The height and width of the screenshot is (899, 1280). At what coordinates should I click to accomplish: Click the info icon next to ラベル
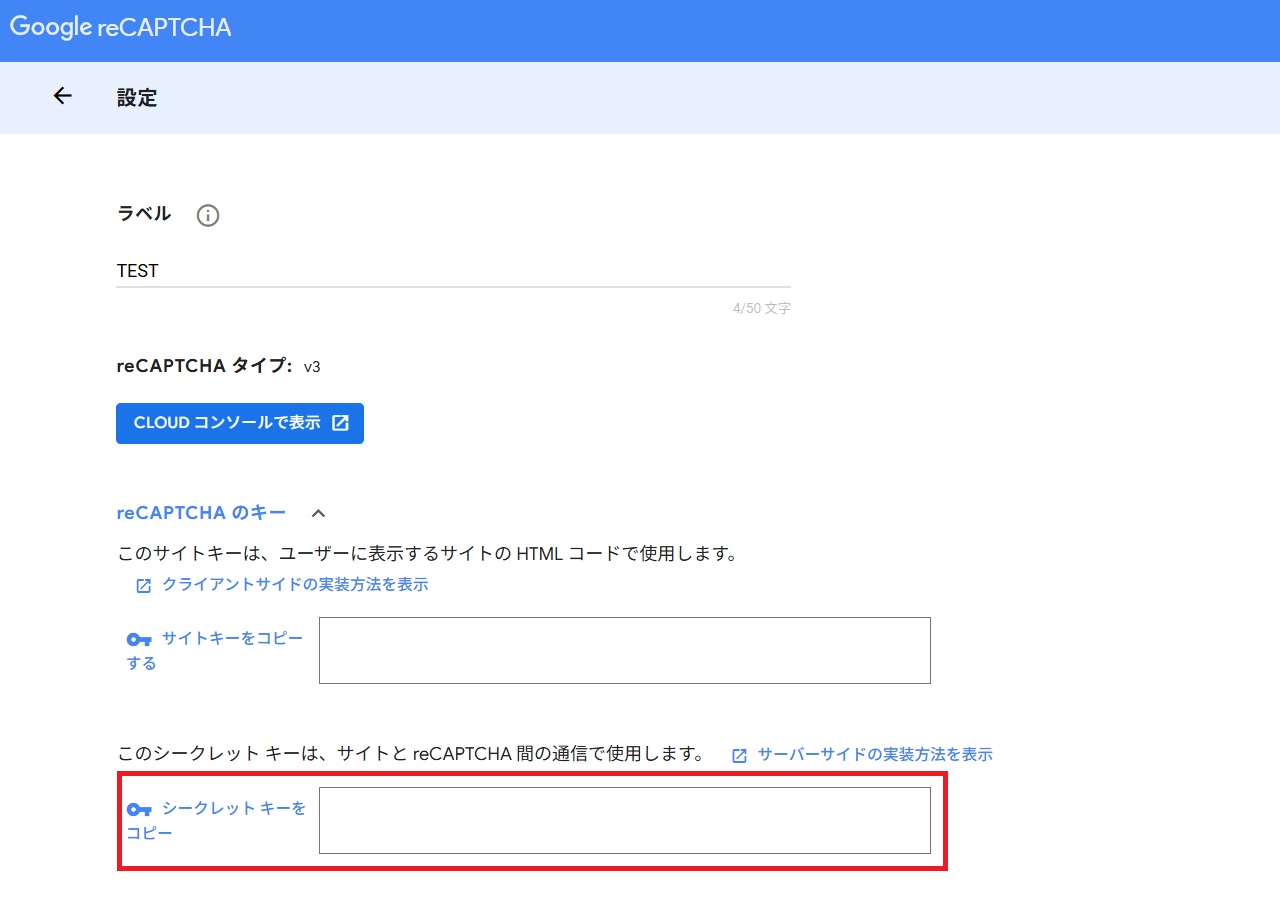click(207, 215)
